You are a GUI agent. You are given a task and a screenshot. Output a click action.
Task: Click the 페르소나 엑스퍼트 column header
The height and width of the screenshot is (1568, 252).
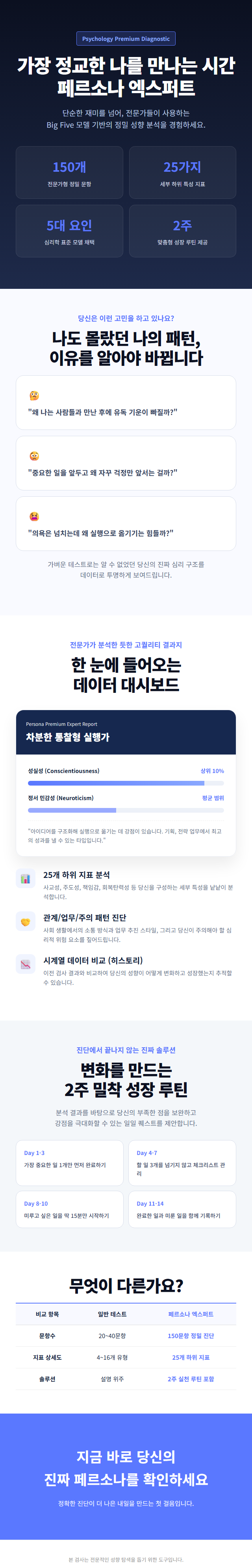[190, 1314]
